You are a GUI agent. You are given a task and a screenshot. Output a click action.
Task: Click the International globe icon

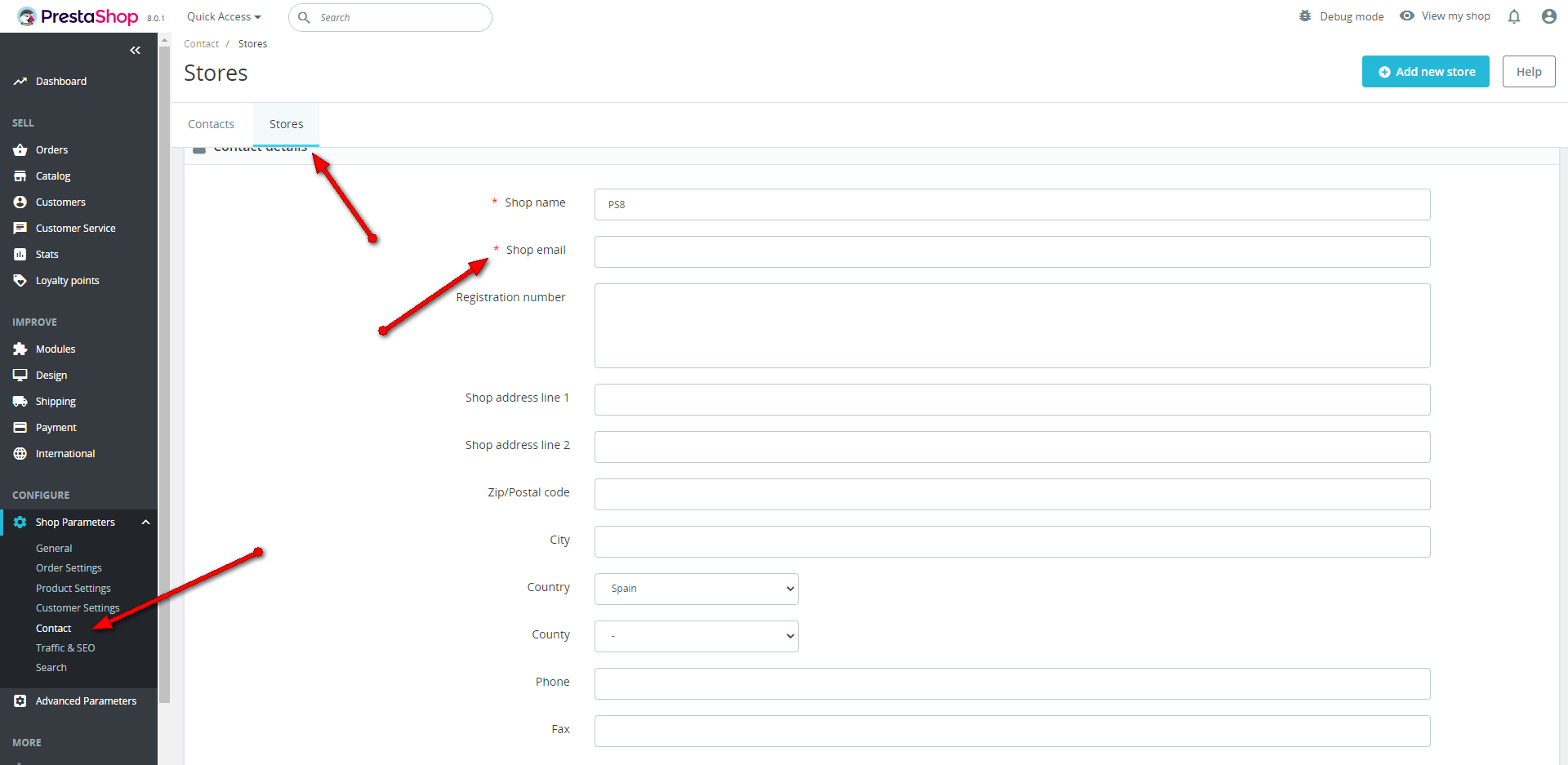pos(20,454)
